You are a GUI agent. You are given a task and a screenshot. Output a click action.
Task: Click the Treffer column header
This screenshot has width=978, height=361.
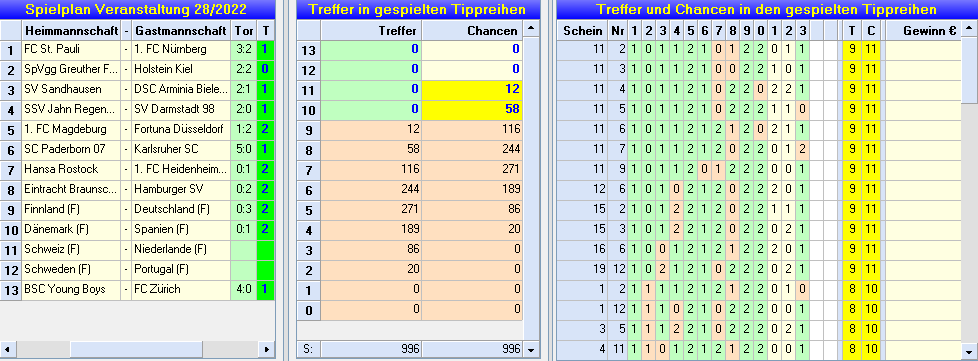tap(371, 31)
